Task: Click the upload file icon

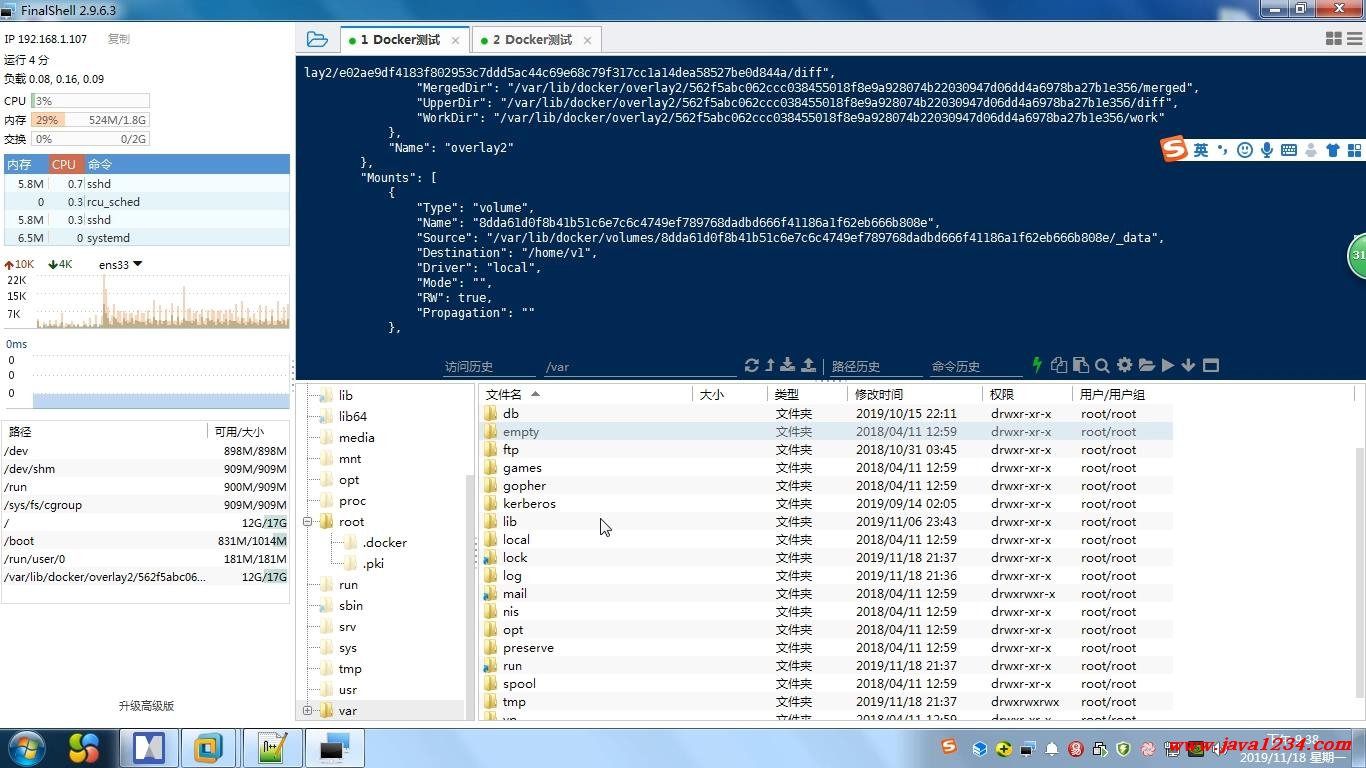Action: 808,366
